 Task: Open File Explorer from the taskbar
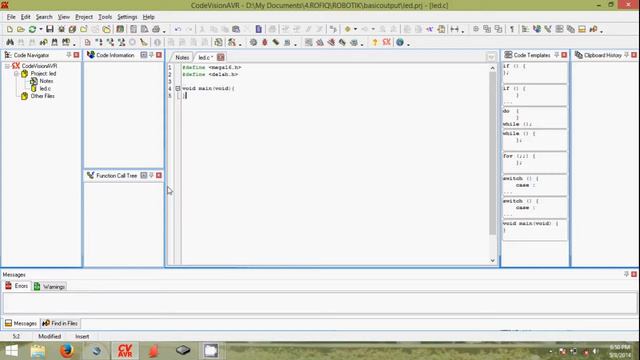(38, 351)
